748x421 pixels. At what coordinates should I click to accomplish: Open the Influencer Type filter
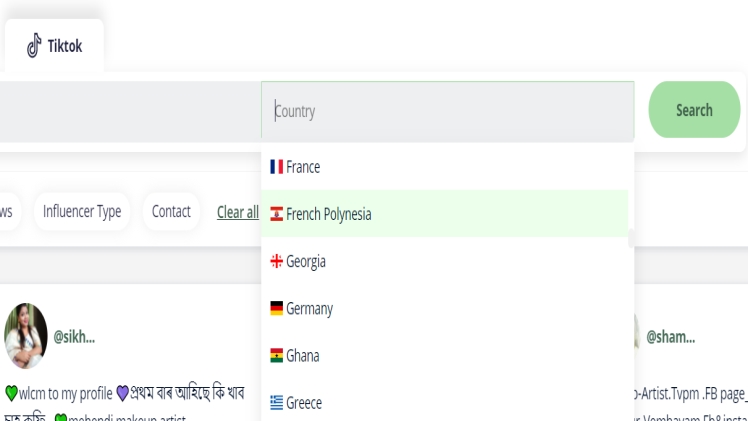(x=82, y=212)
